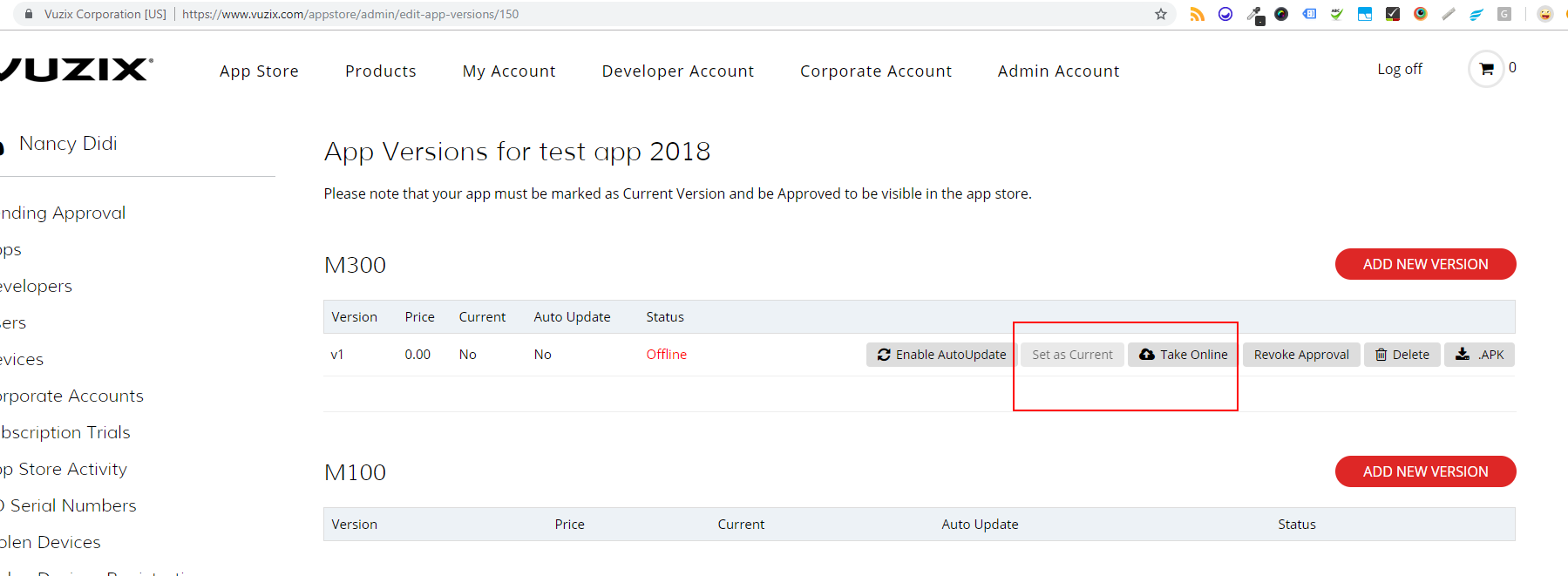Screen dimensions: 1568x576
Task: Open the purple smiley circle extension
Action: pyautogui.click(x=1225, y=14)
